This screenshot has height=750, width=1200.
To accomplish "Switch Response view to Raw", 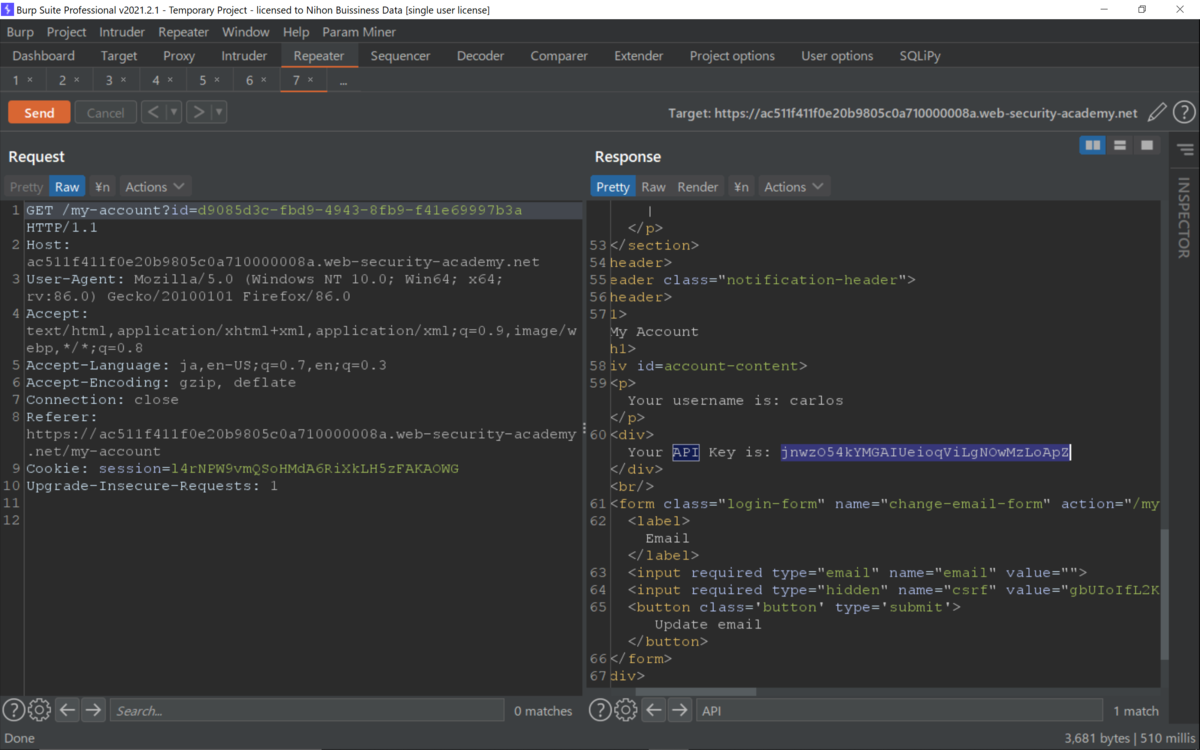I will point(653,187).
